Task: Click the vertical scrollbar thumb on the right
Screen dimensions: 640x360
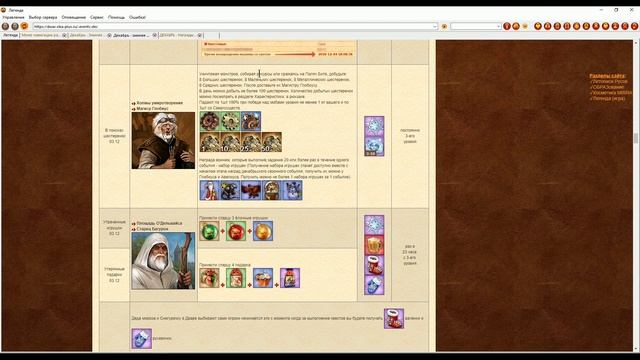Action: pyautogui.click(x=636, y=138)
